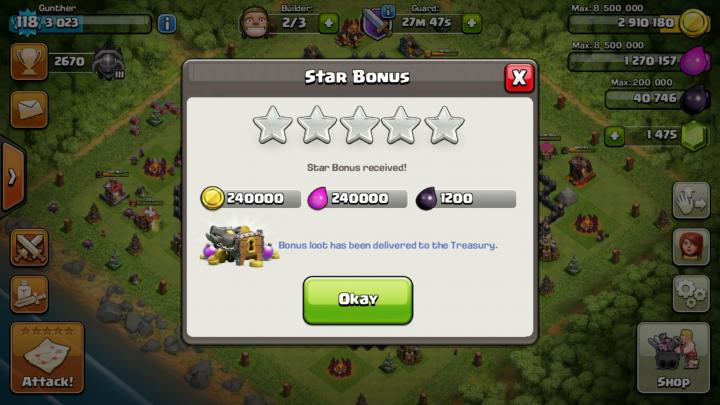Open the trophy league panel

point(29,62)
